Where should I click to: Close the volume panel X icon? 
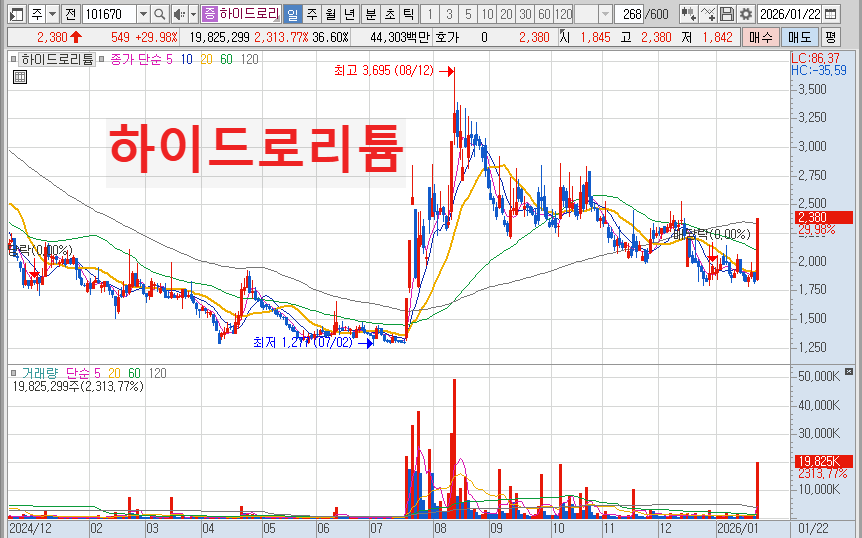pyautogui.click(x=849, y=372)
